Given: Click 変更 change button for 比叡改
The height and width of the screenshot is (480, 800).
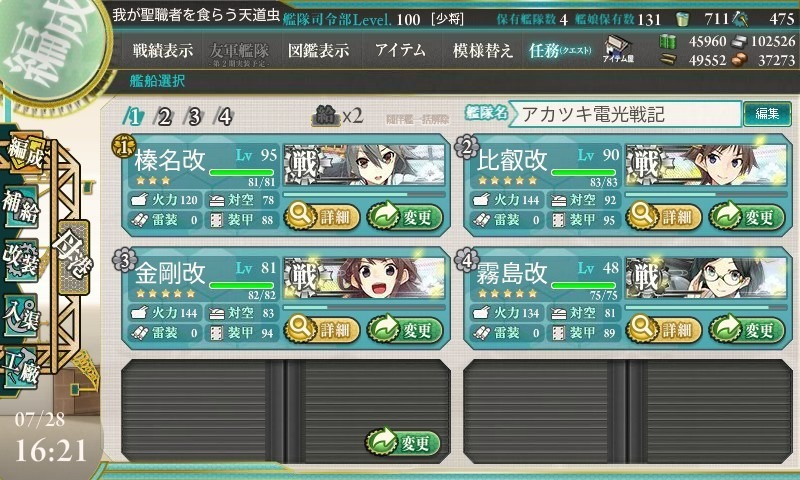Looking at the screenshot, I should coord(746,217).
